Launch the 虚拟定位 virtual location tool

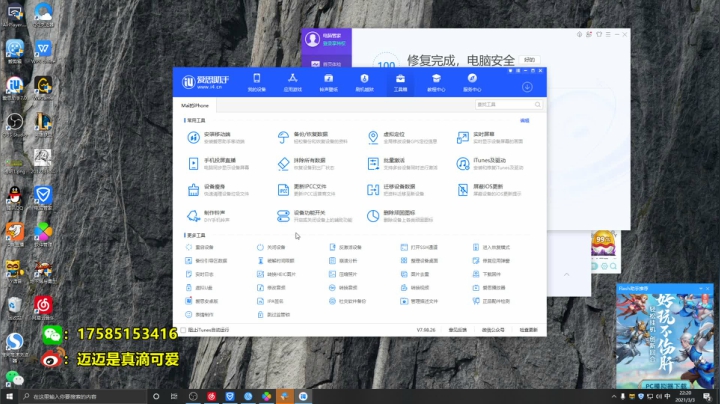tap(402, 137)
